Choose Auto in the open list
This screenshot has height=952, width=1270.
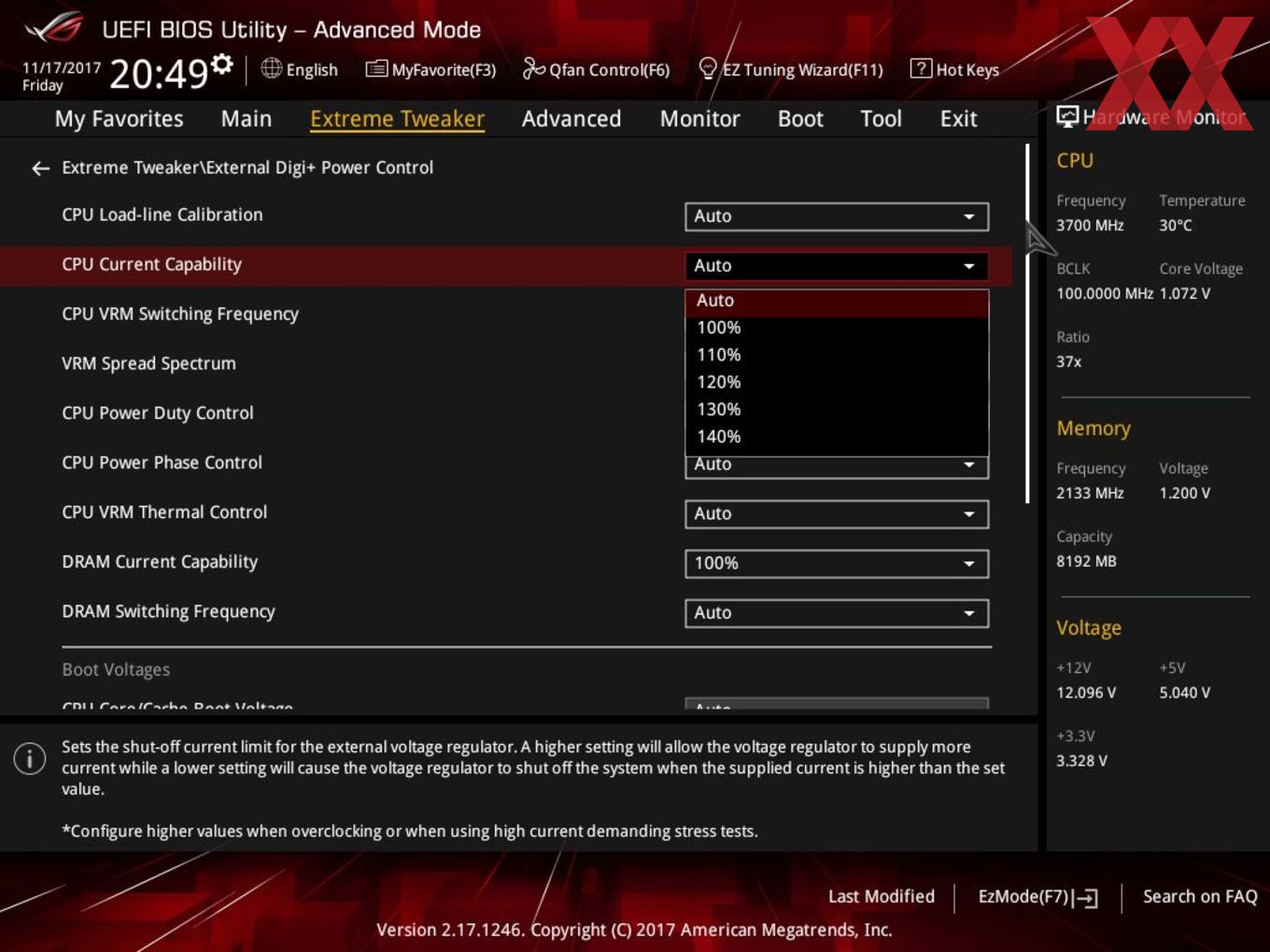(837, 301)
